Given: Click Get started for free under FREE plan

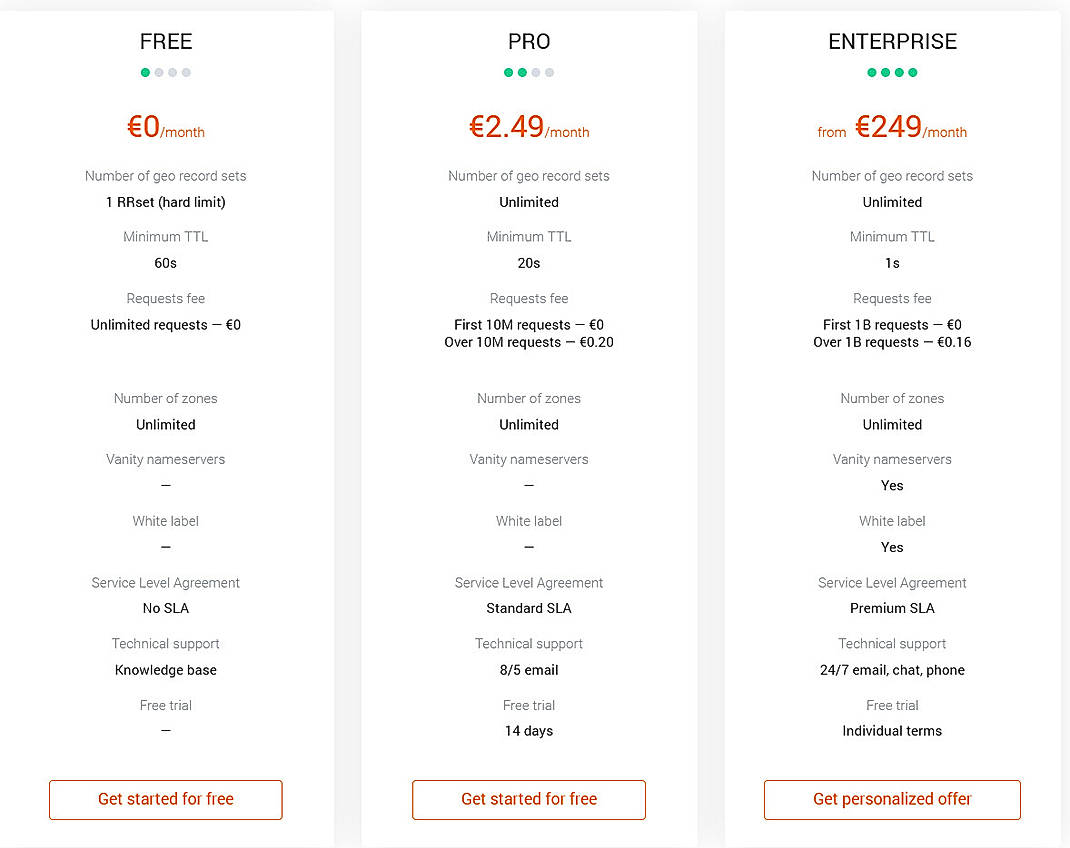Looking at the screenshot, I should (165, 799).
